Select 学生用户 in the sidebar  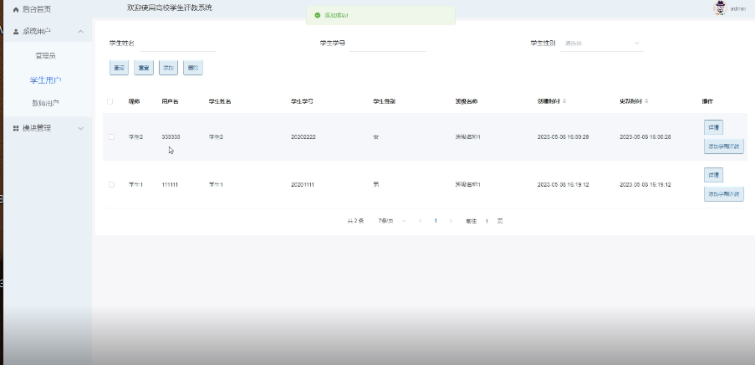pyautogui.click(x=46, y=80)
